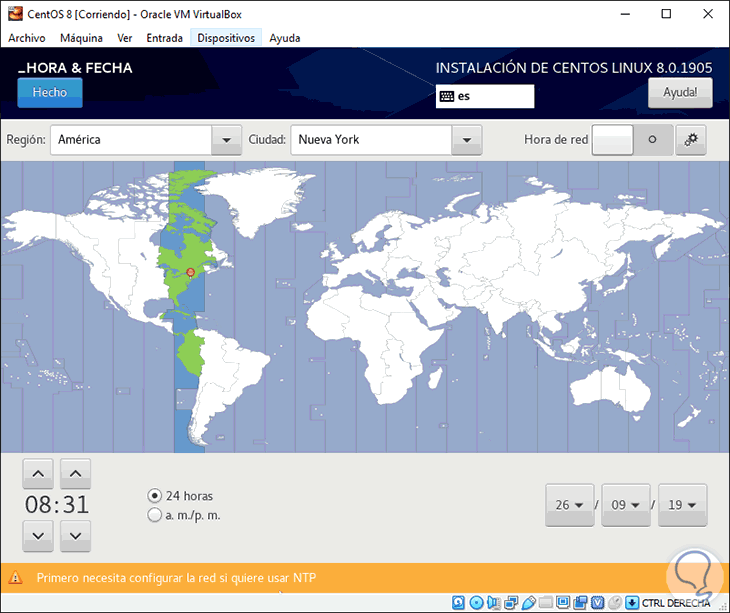Open the Dispositivos menu
This screenshot has width=730, height=613.
pyautogui.click(x=226, y=38)
